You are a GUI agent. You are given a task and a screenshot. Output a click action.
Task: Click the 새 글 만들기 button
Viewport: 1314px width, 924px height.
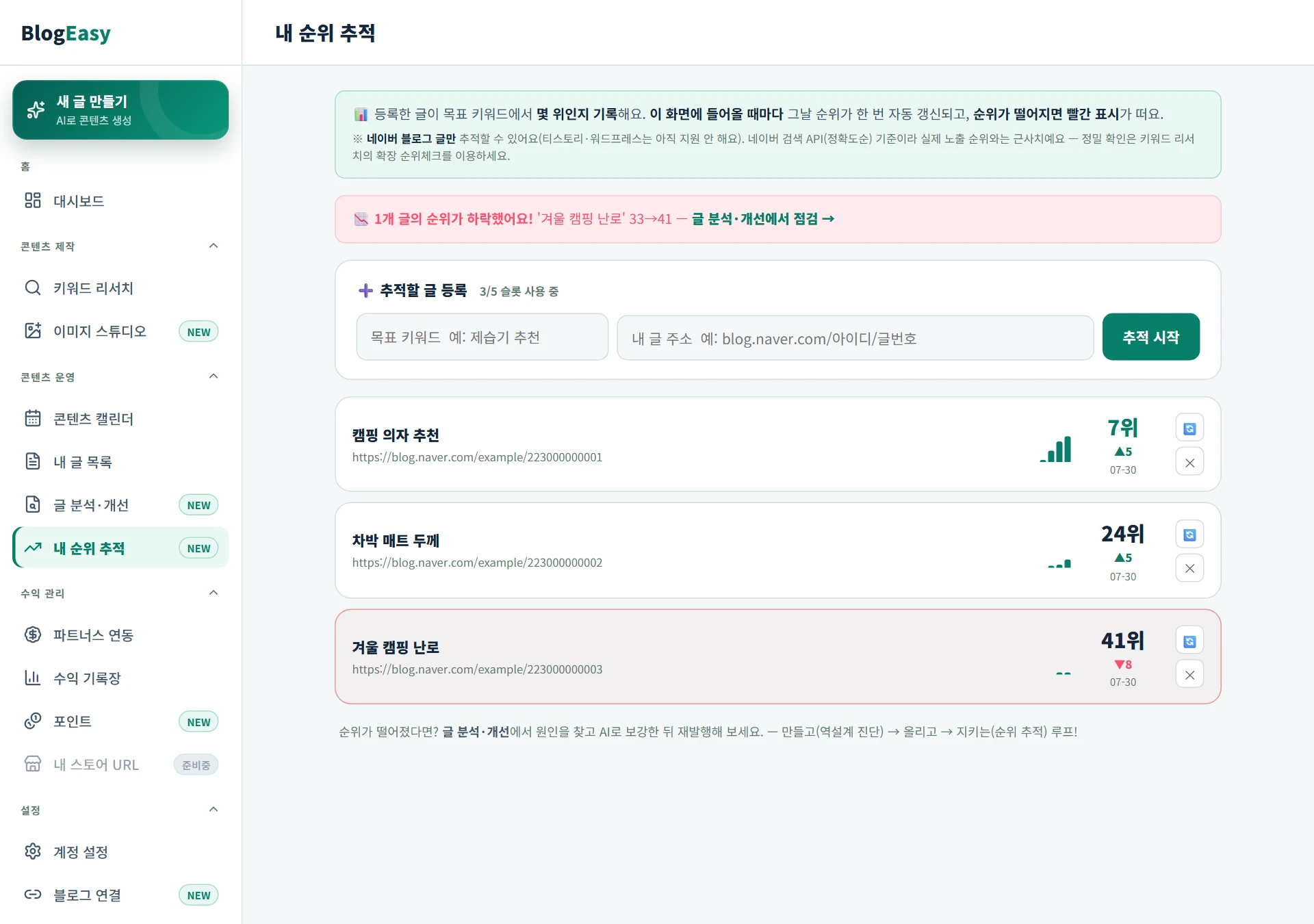(x=120, y=110)
